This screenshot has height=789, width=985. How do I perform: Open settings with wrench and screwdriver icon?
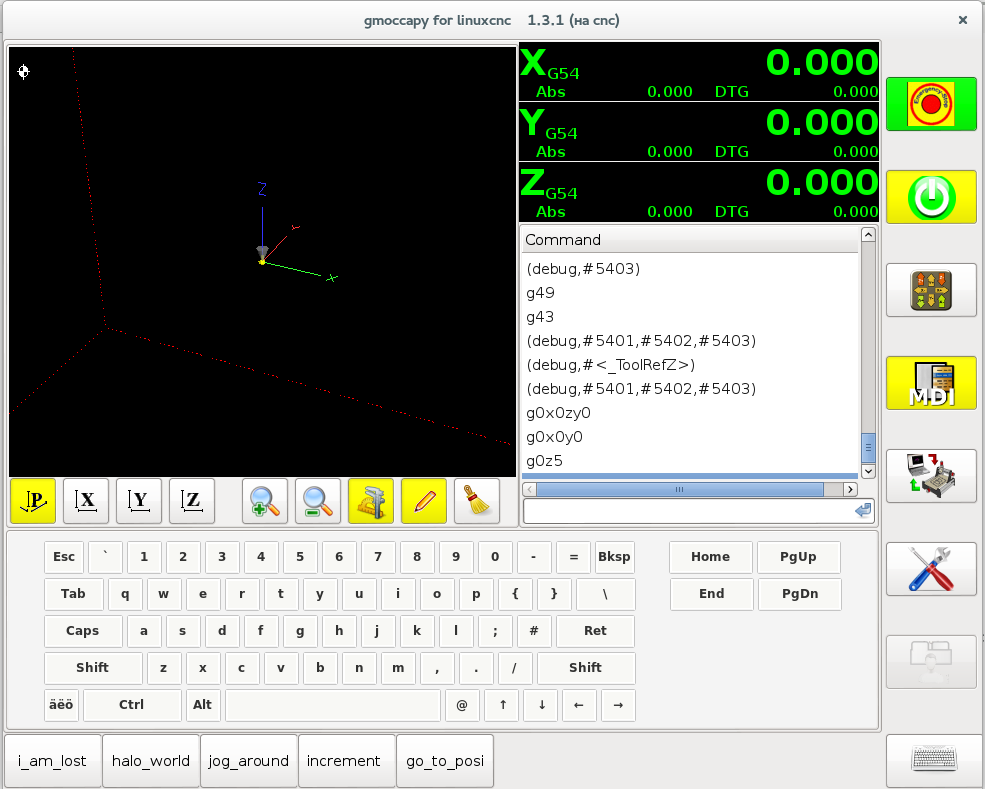pos(930,569)
